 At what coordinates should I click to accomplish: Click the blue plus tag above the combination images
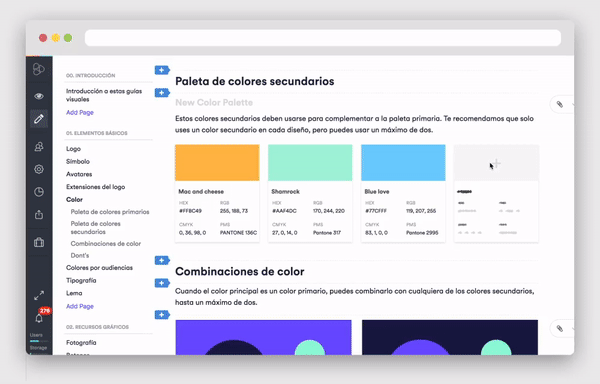pyautogui.click(x=162, y=315)
